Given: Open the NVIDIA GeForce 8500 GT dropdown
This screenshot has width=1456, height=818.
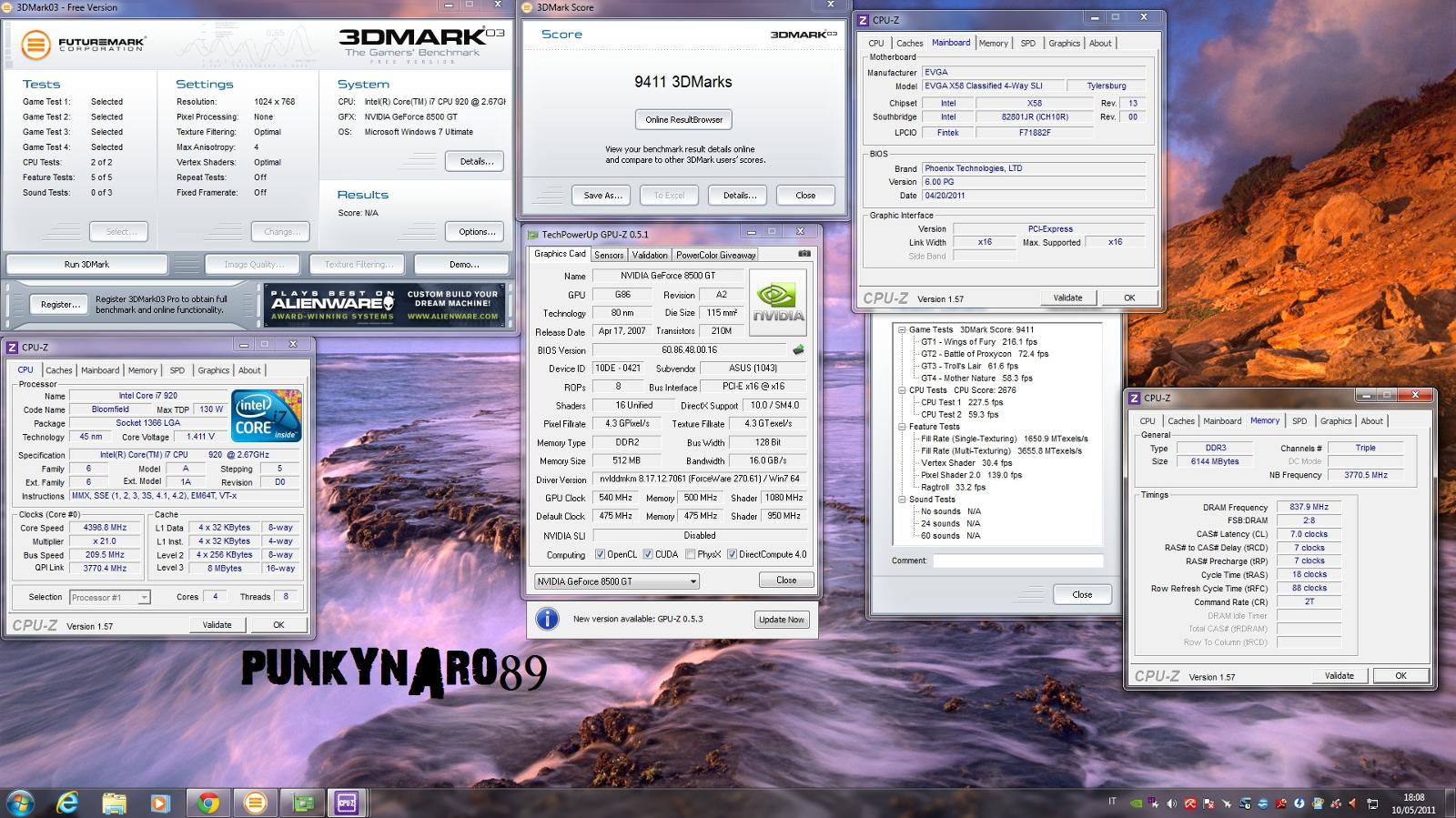Looking at the screenshot, I should click(617, 581).
